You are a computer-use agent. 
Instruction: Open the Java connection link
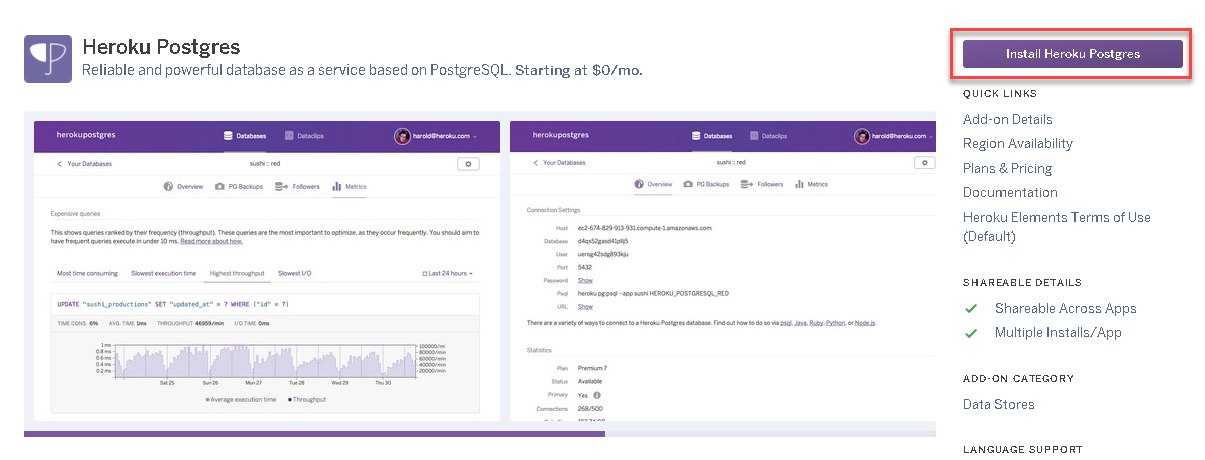[801, 323]
